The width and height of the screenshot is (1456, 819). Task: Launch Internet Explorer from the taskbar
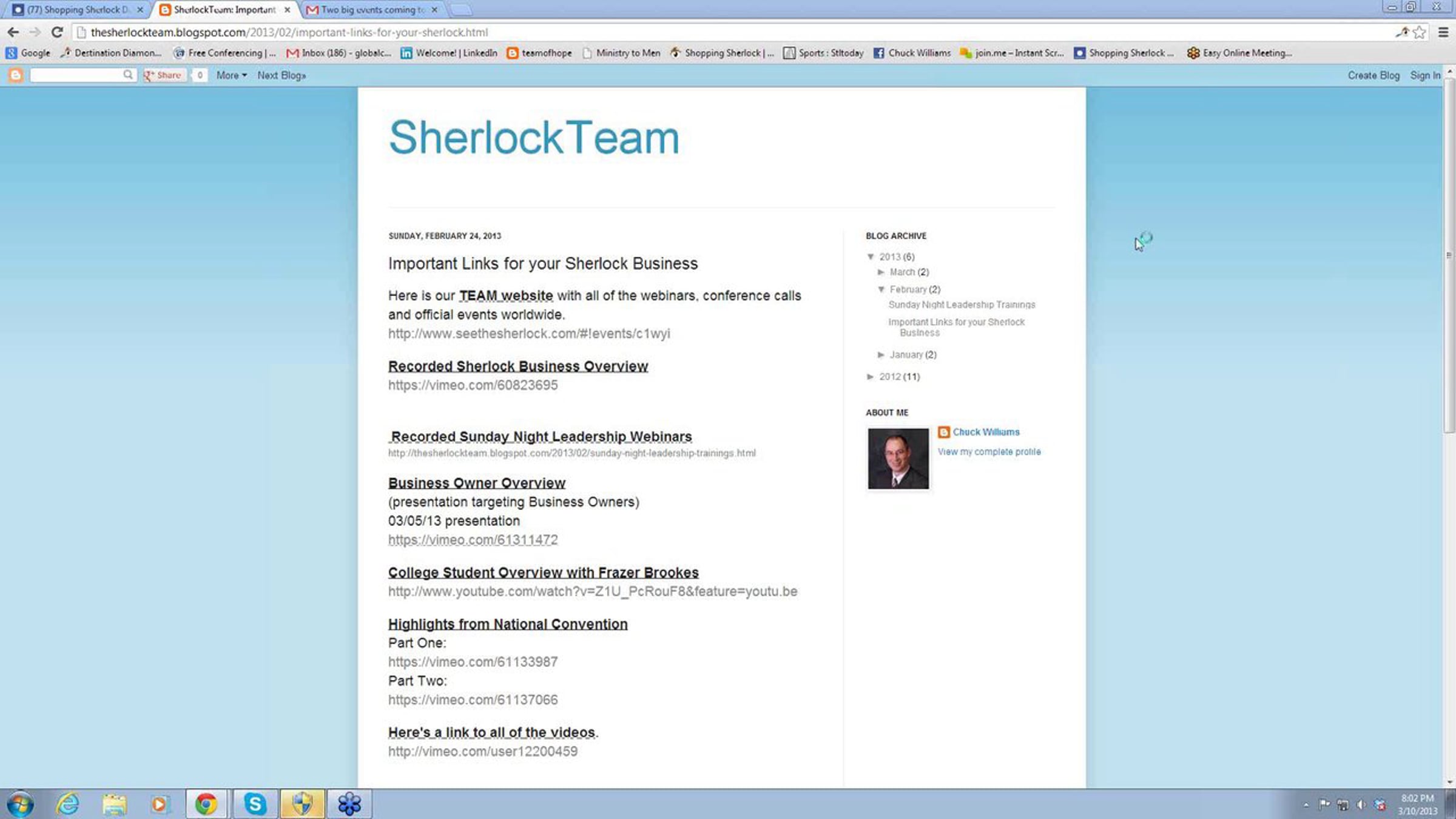coord(68,804)
